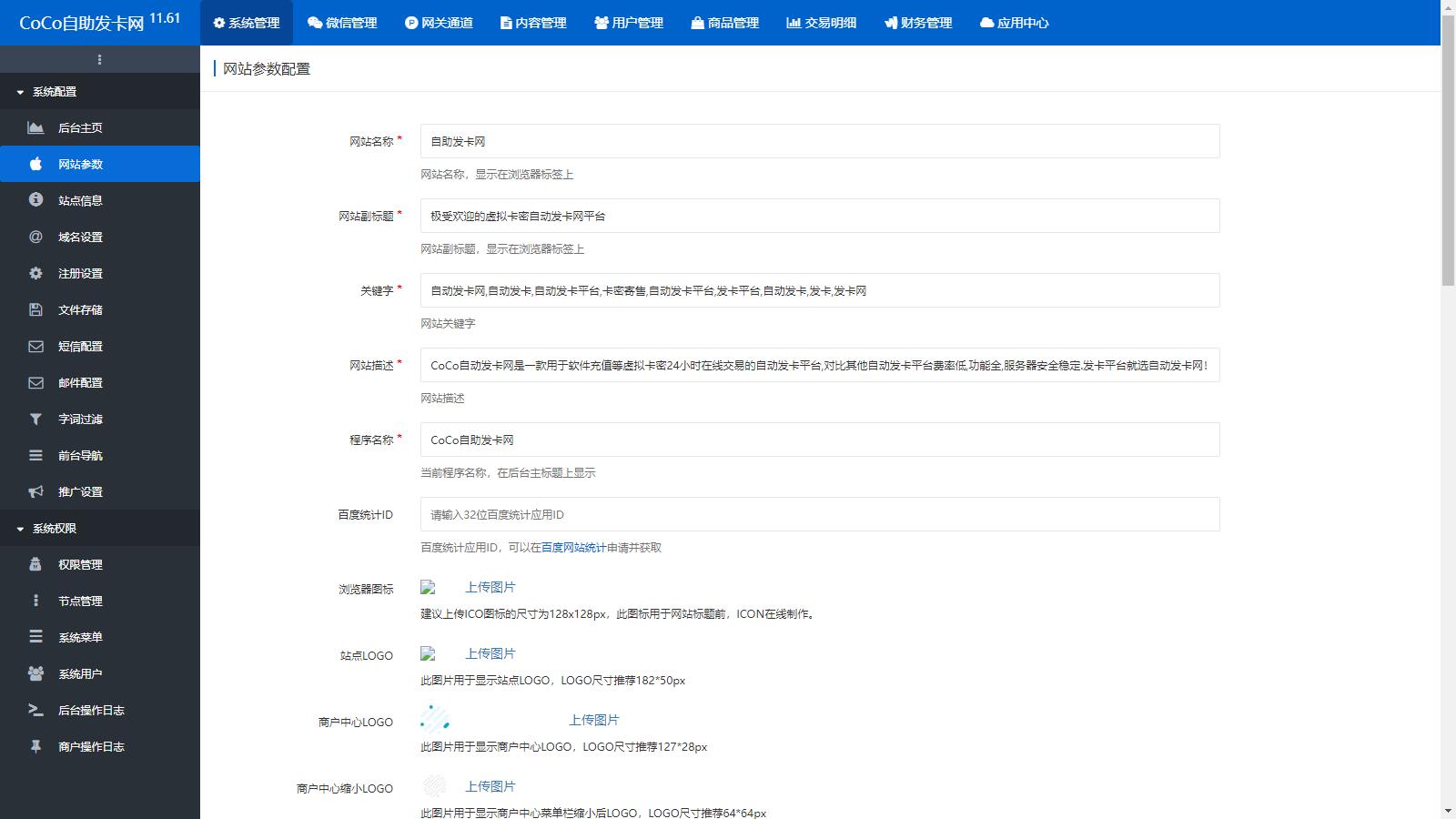Select the 后台主页 dashboard icon in sidebar

coord(35,127)
